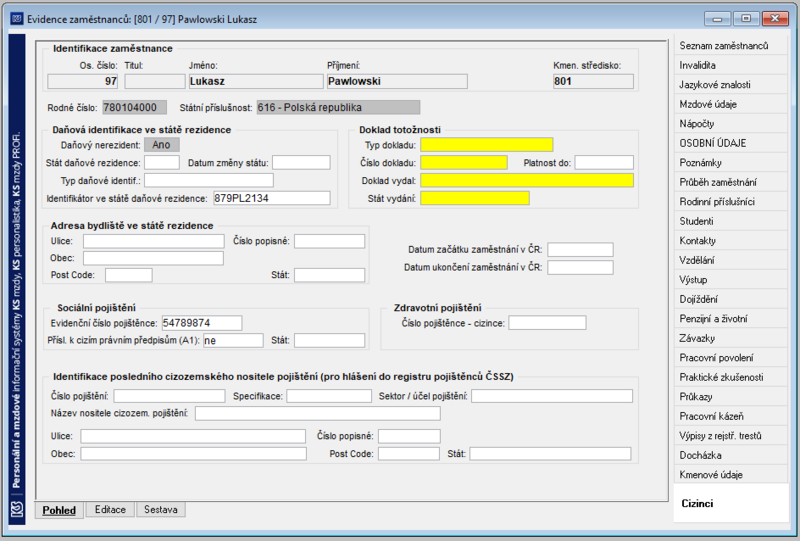Open Seznam zaměstnanců section

(x=730, y=46)
